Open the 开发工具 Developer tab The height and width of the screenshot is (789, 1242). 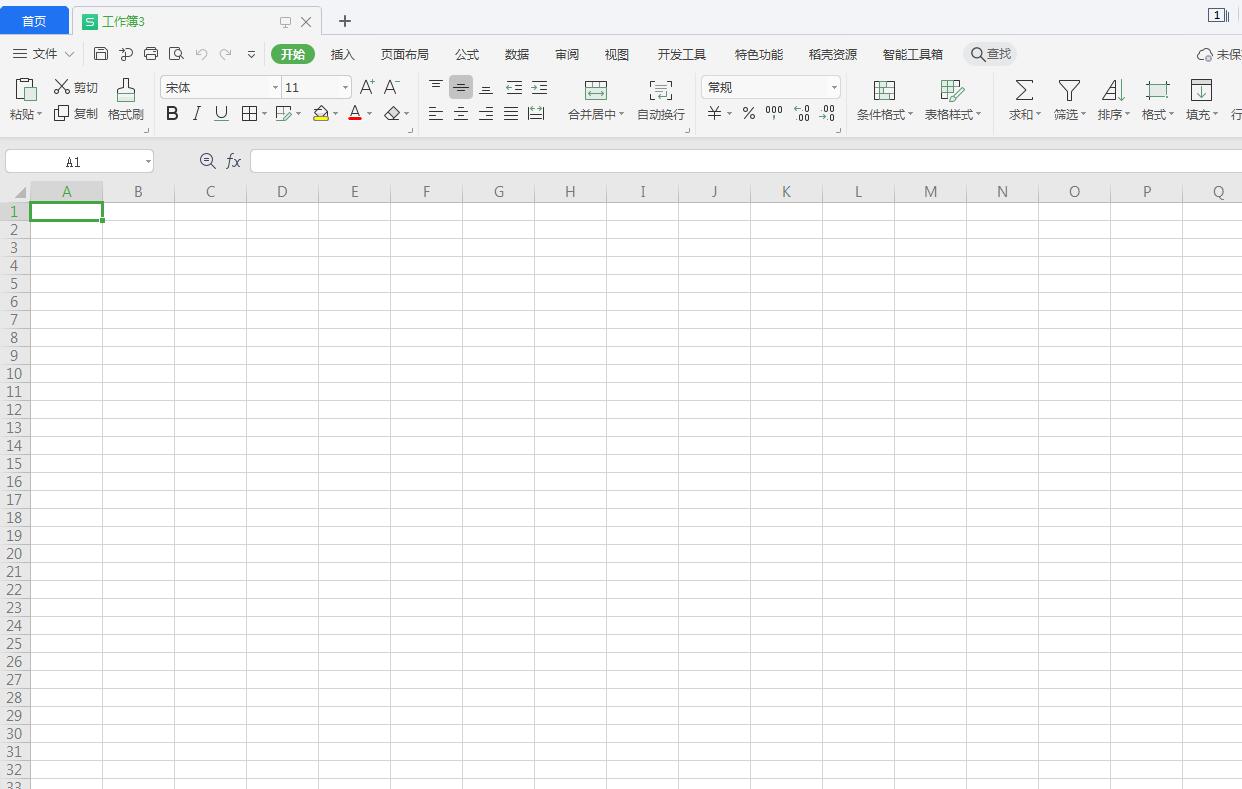click(682, 54)
